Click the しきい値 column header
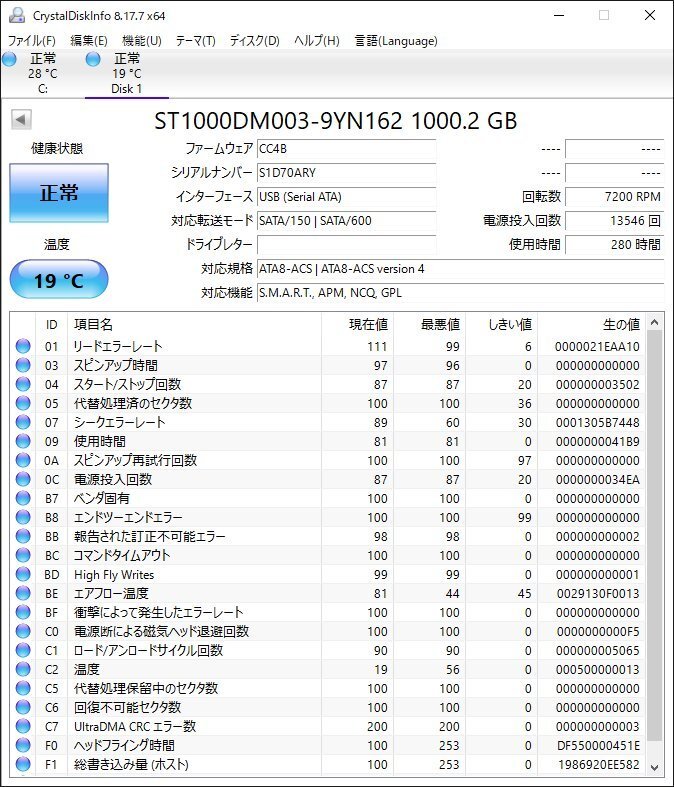Image resolution: width=674 pixels, height=787 pixels. click(502, 325)
